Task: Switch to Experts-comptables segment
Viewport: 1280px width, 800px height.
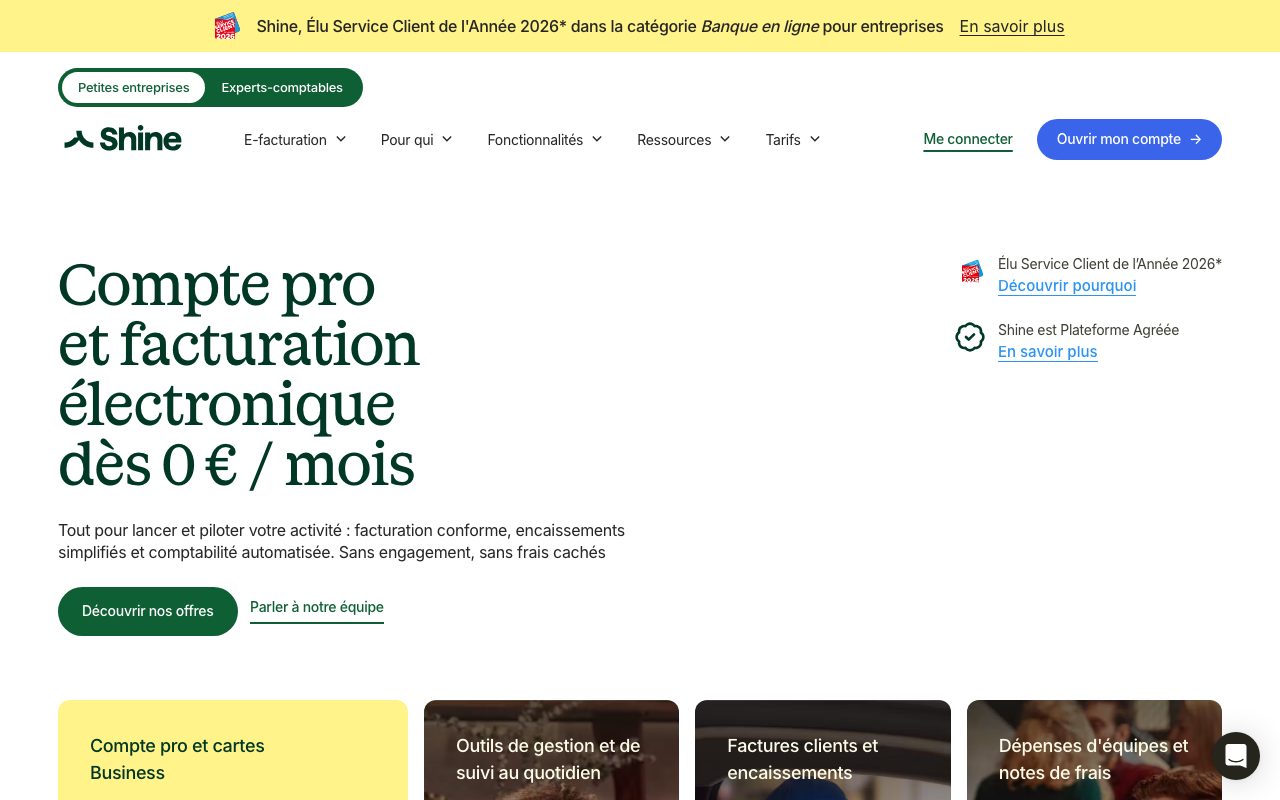Action: [282, 87]
